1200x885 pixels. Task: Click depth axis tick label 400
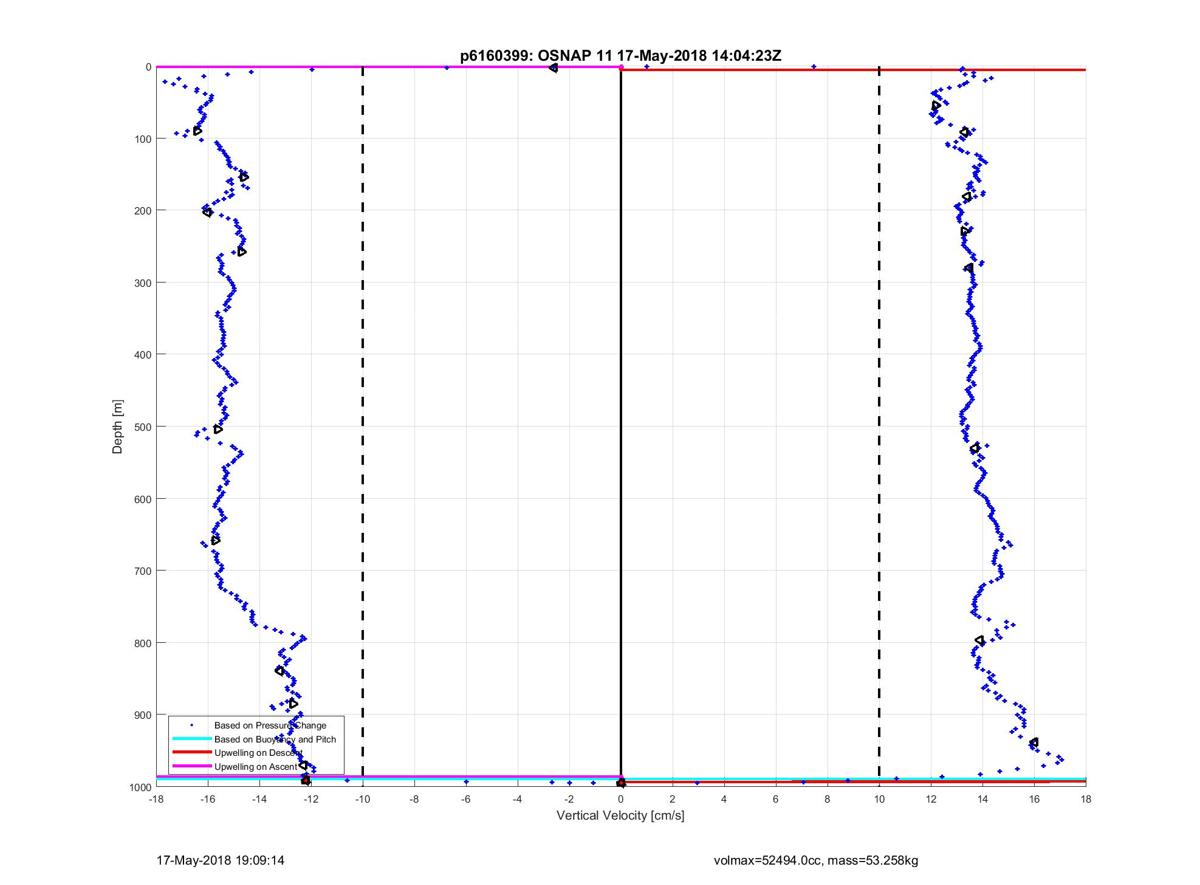[142, 355]
